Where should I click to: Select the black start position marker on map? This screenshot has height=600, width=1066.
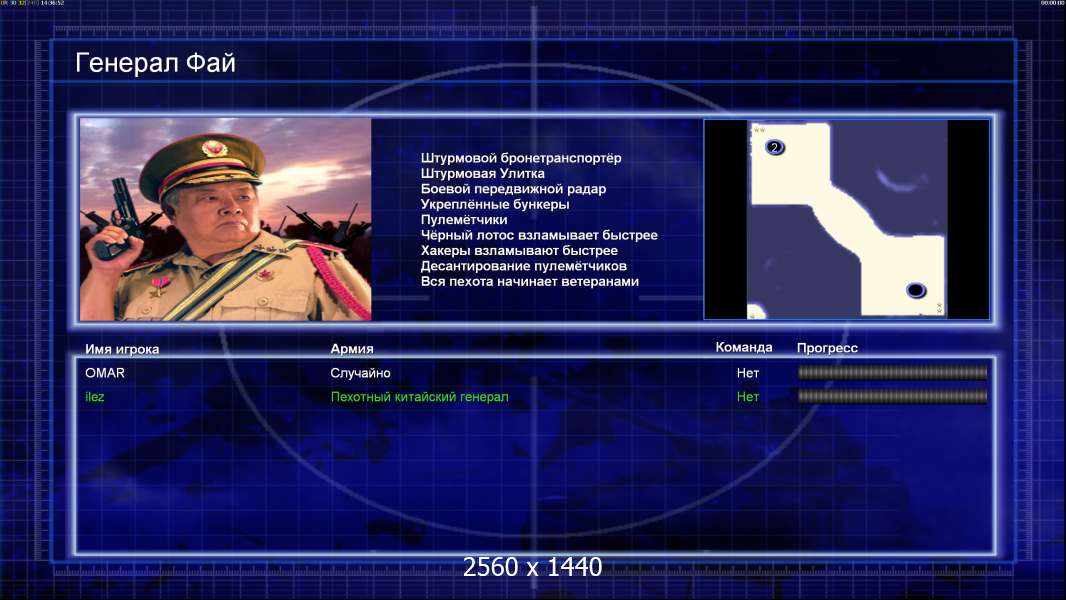[x=916, y=290]
